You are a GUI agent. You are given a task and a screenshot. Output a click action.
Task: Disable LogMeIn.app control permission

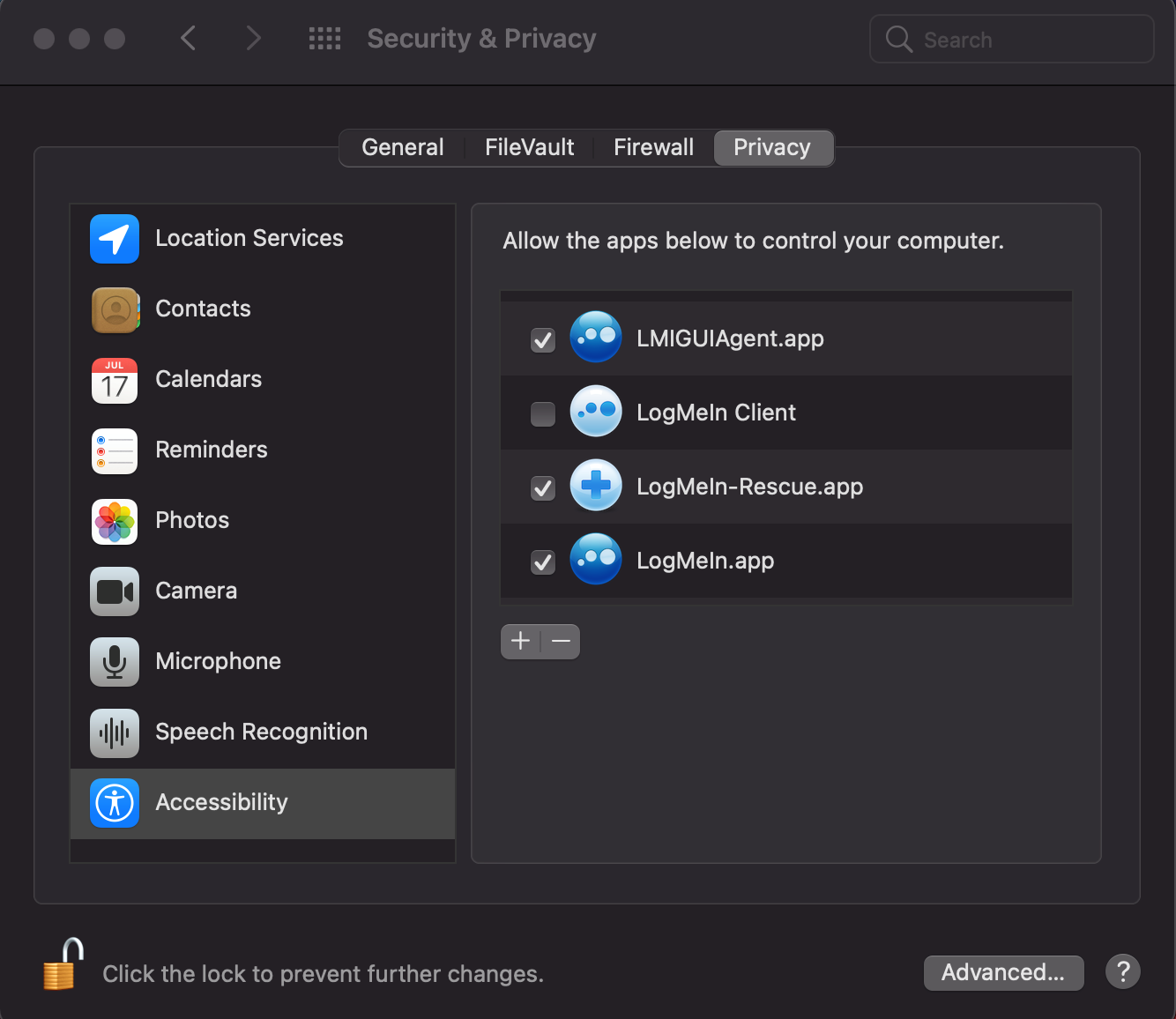coord(542,562)
